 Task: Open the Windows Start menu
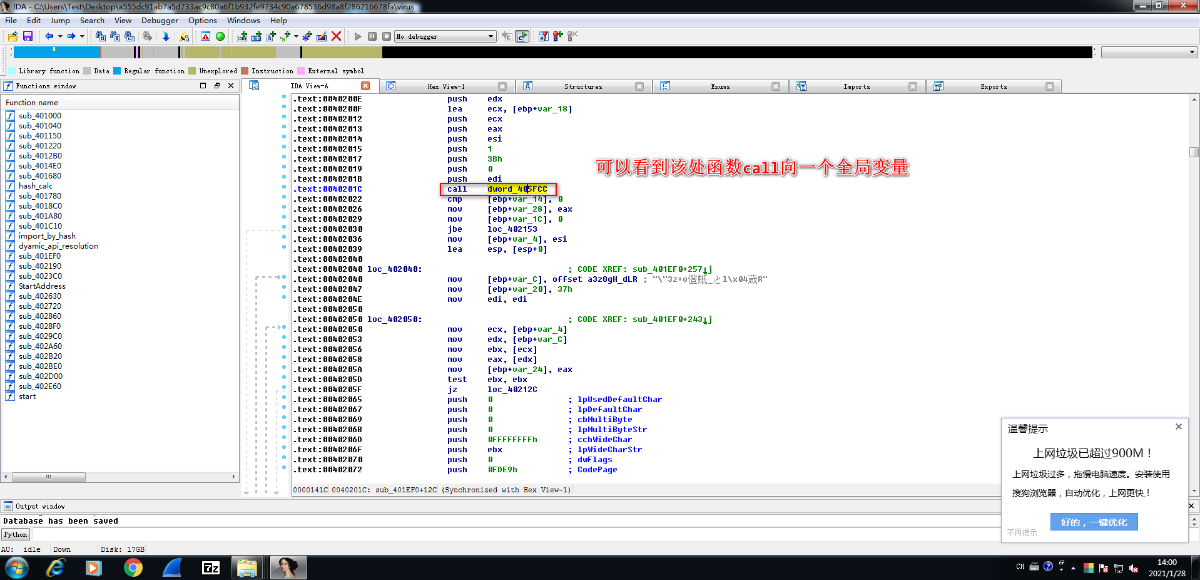[17, 567]
